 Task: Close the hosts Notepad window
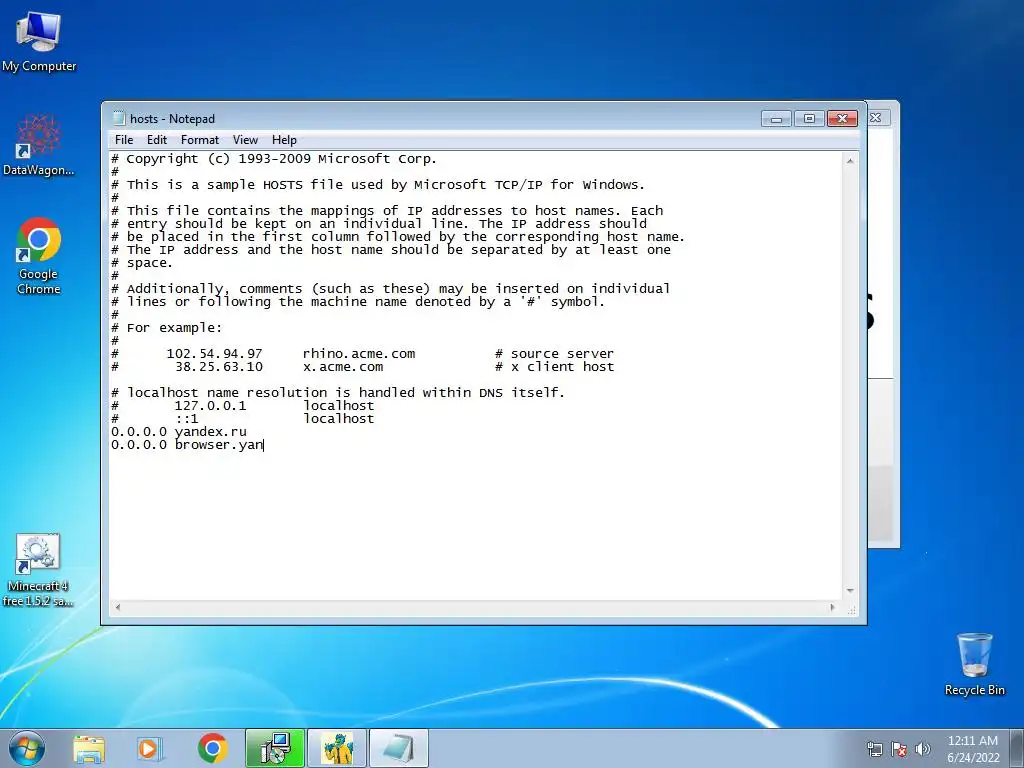(x=842, y=118)
